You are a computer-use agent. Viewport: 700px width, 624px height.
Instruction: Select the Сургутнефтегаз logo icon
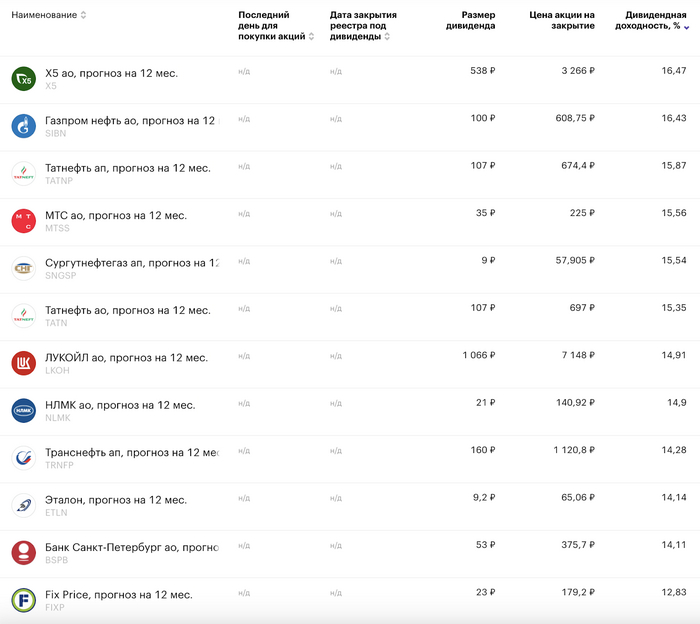tap(23, 268)
